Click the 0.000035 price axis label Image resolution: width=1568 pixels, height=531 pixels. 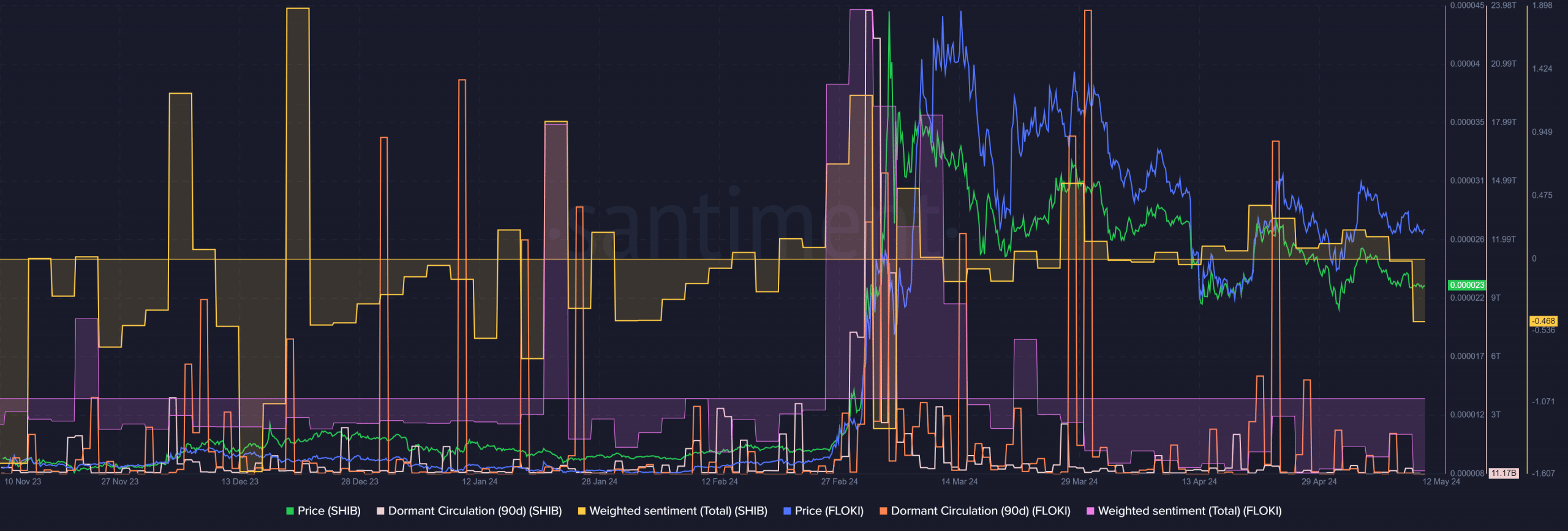(1467, 122)
